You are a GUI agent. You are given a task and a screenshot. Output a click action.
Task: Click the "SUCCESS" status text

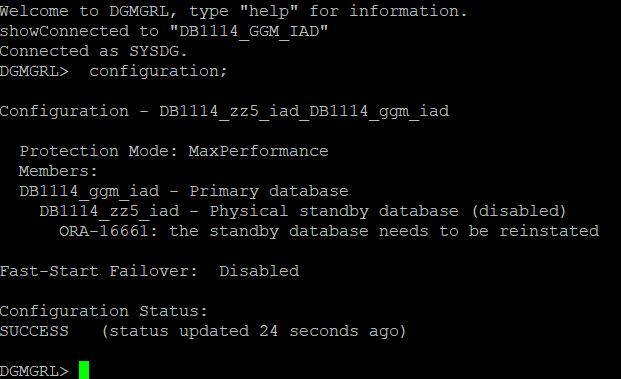pos(34,331)
